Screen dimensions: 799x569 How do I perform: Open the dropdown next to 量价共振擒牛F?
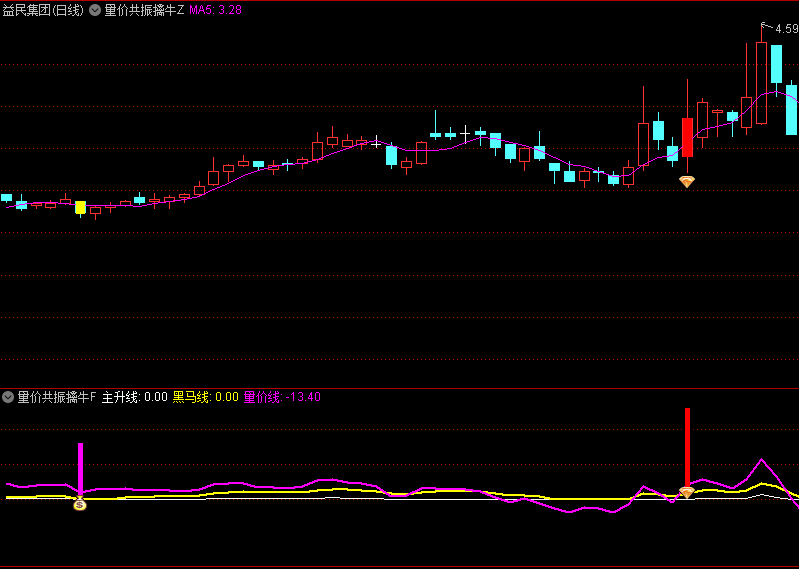tap(8, 397)
